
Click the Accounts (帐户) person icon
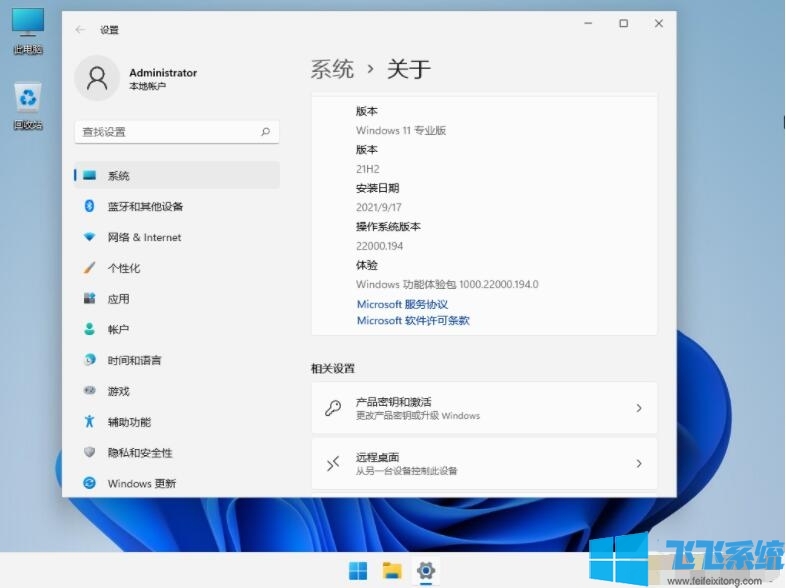[x=89, y=329]
